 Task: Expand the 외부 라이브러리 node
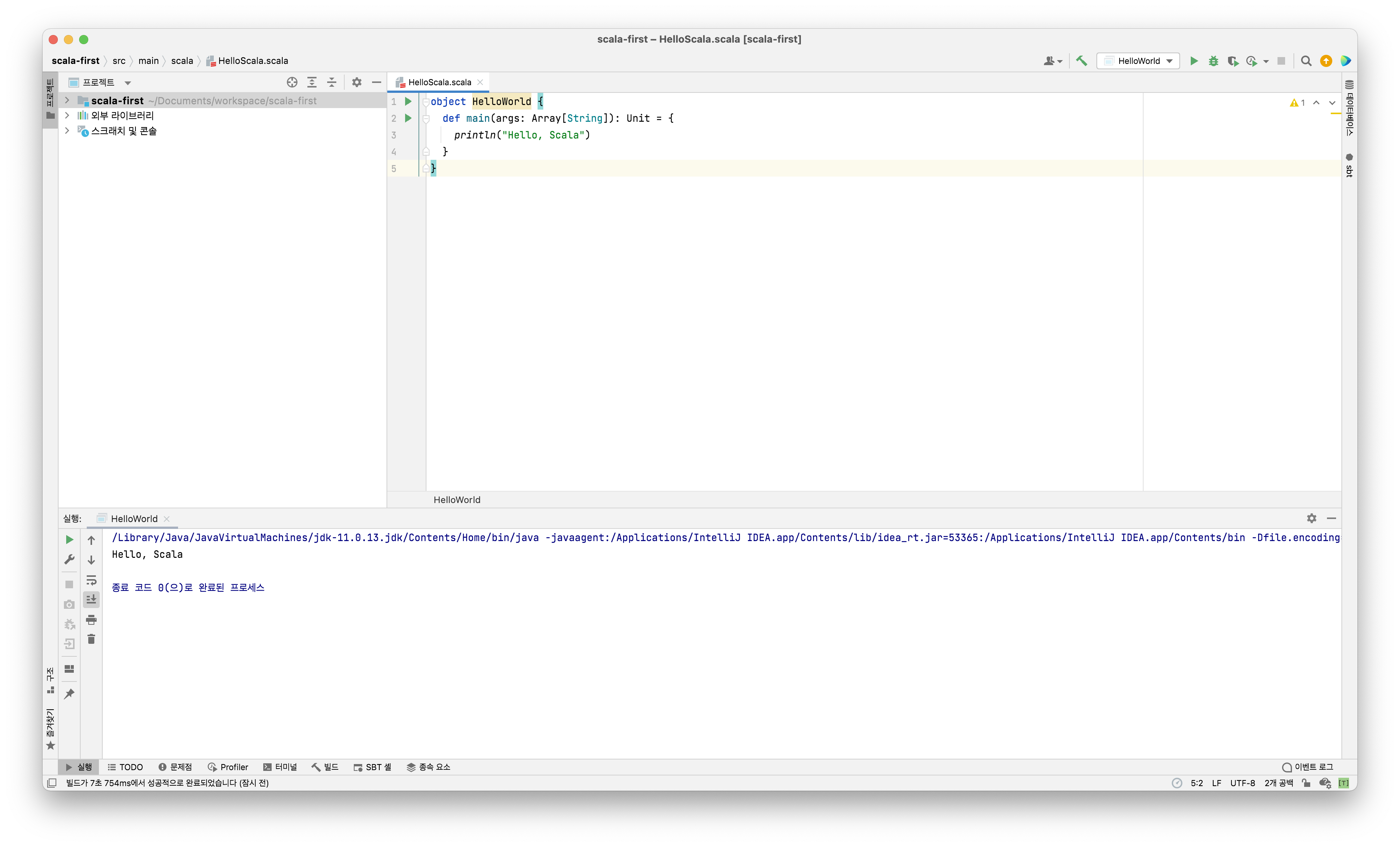point(67,115)
